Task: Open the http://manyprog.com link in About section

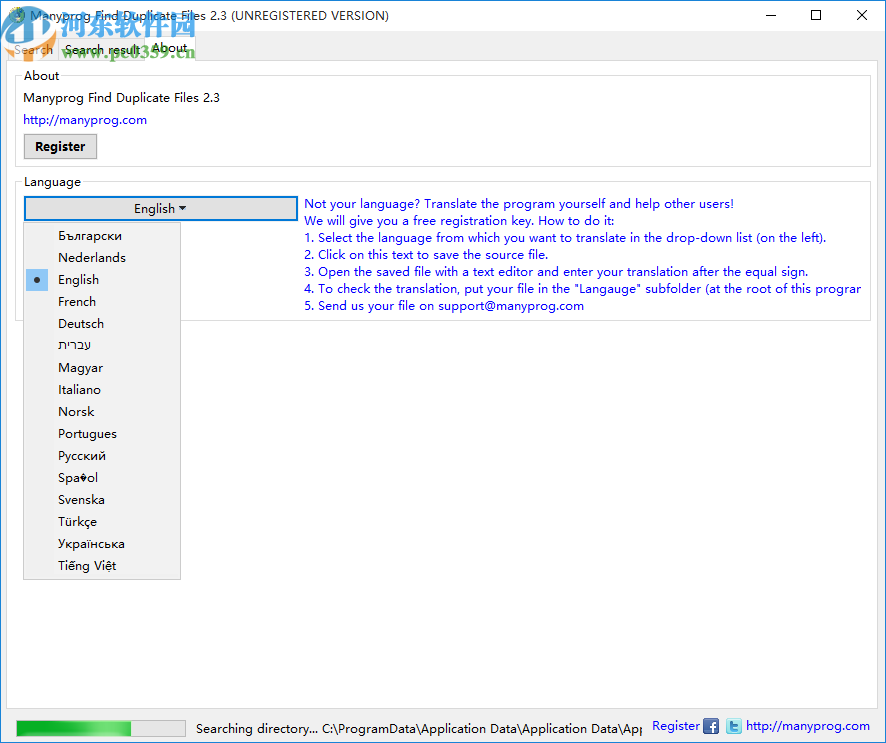Action: 85,120
